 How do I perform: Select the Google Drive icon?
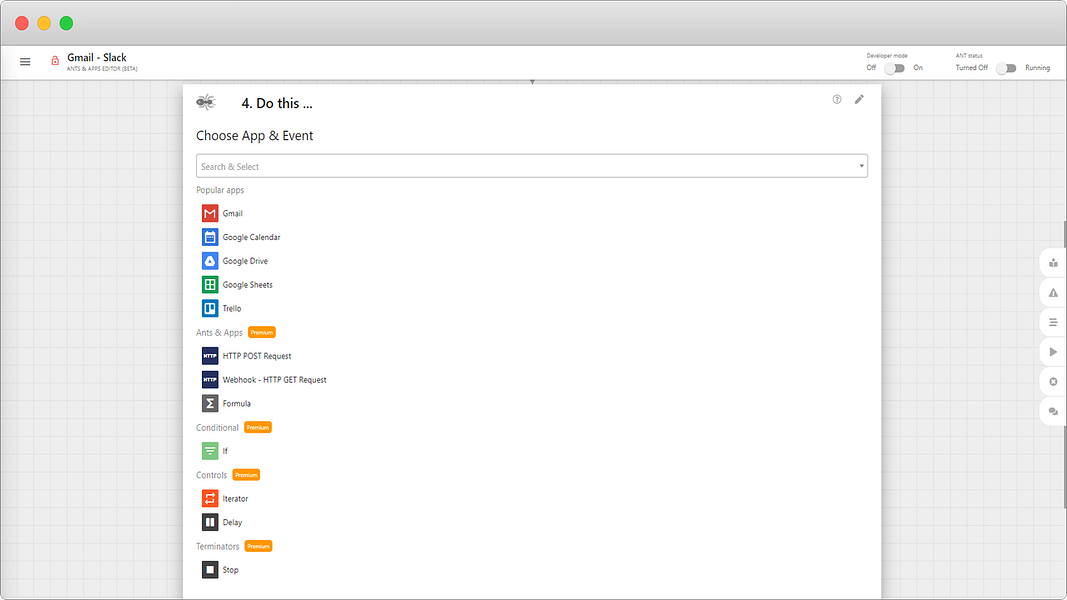[210, 261]
